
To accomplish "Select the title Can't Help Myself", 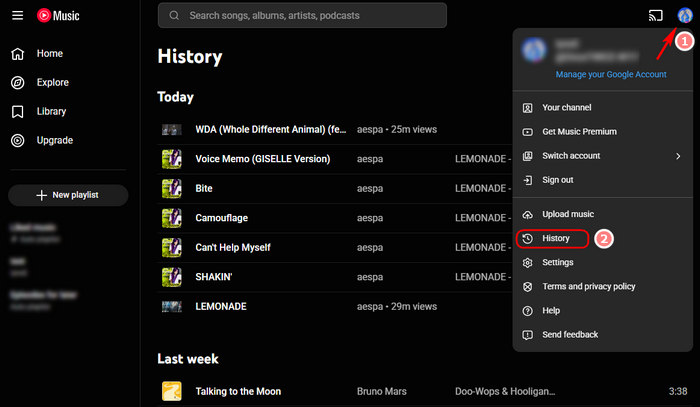I will point(233,248).
